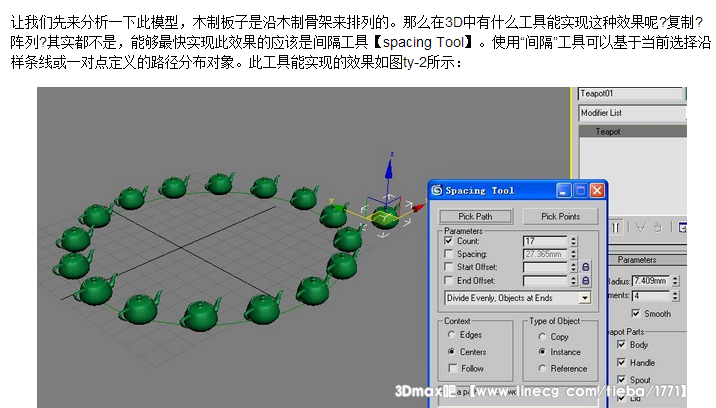Screen dimensions: 716x408
Task: Open Divide Evenly, Objects at Ends dropdown
Action: pyautogui.click(x=584, y=298)
